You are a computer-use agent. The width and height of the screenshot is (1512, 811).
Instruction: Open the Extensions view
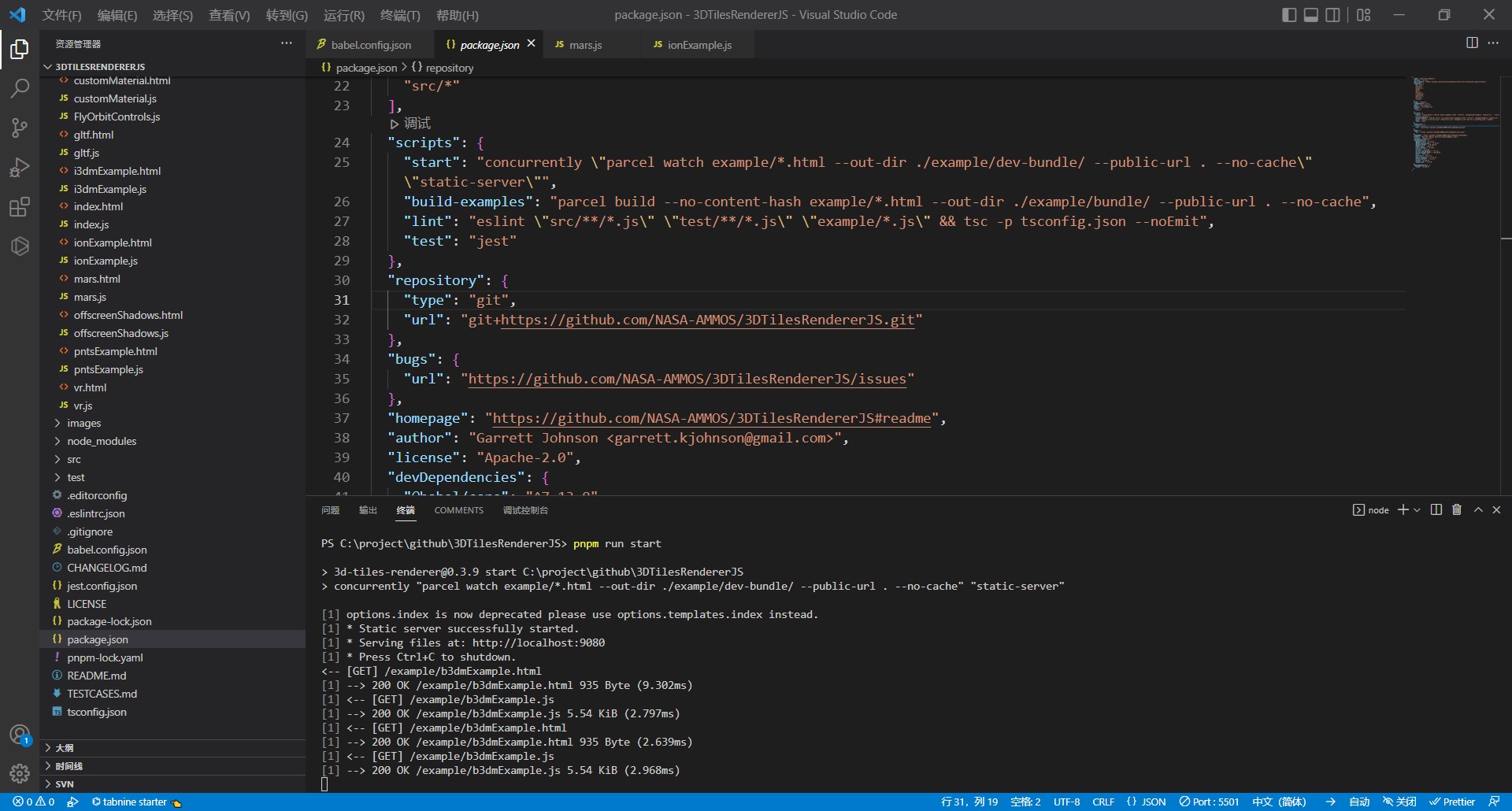pos(19,207)
